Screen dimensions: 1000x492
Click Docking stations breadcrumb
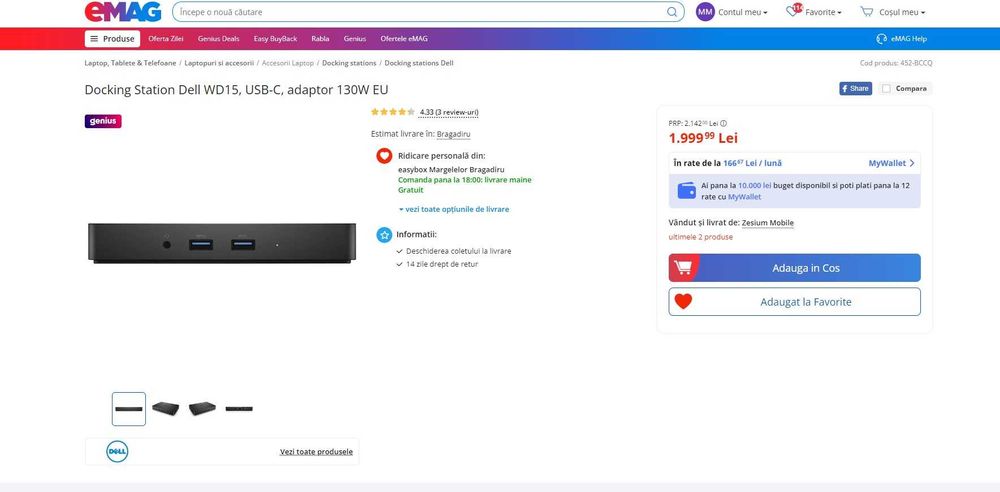pyautogui.click(x=349, y=63)
